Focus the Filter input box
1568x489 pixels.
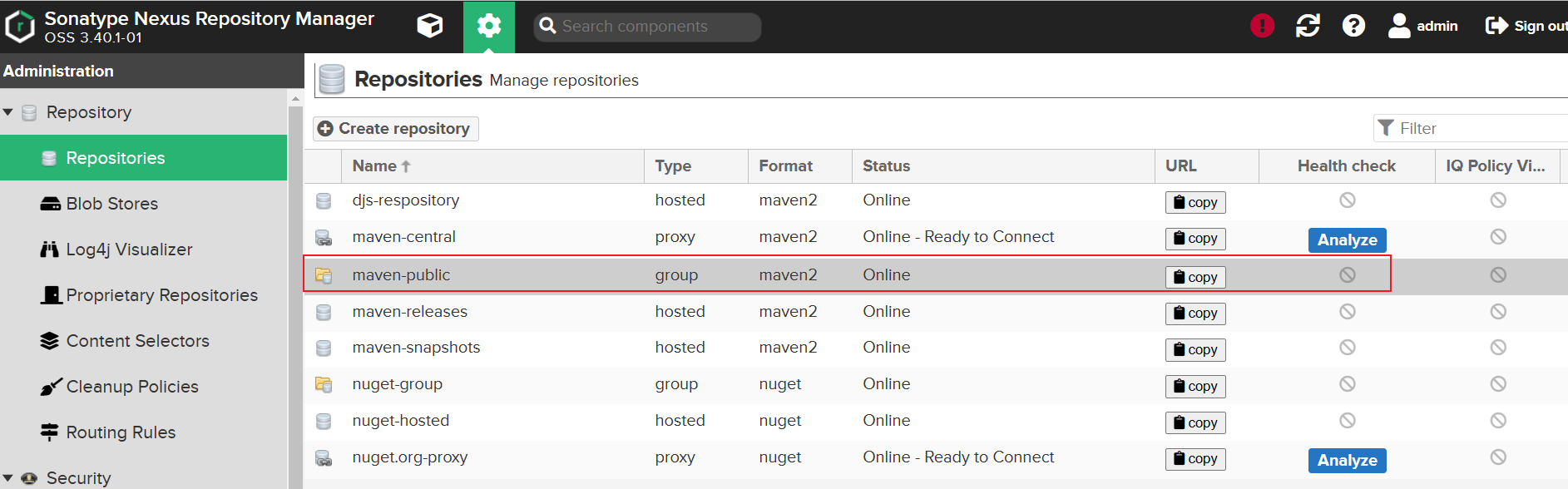(x=1471, y=128)
